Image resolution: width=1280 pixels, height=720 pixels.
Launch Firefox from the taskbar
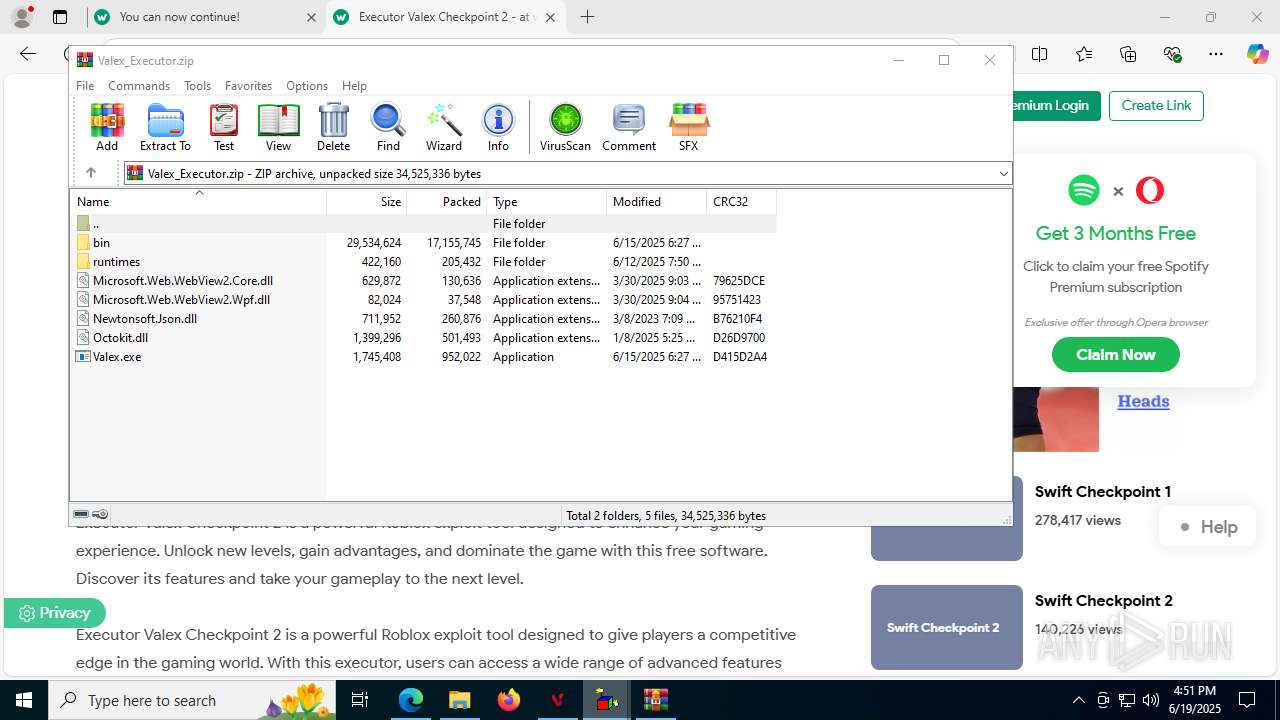508,700
